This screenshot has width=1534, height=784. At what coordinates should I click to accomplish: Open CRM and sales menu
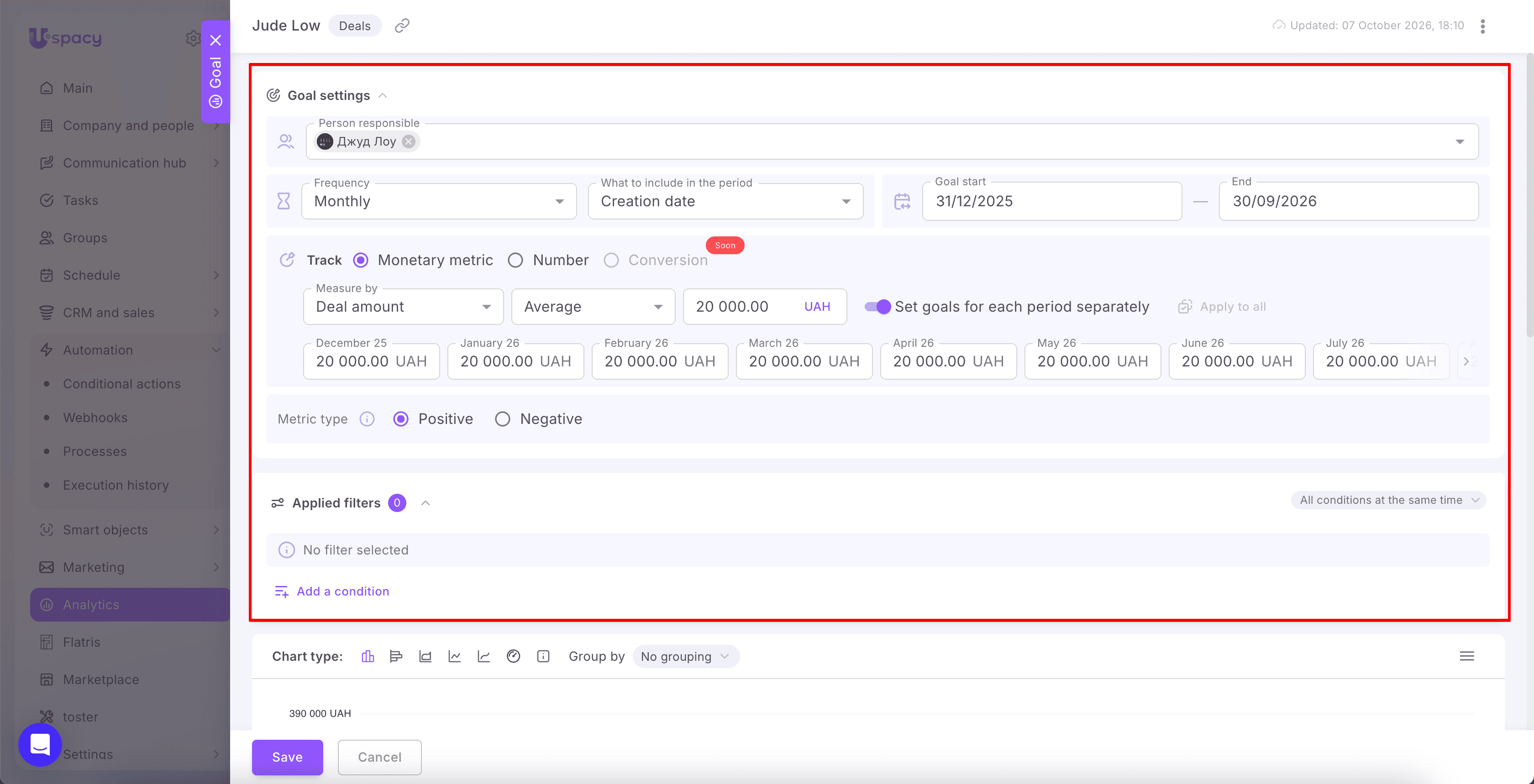pos(130,313)
